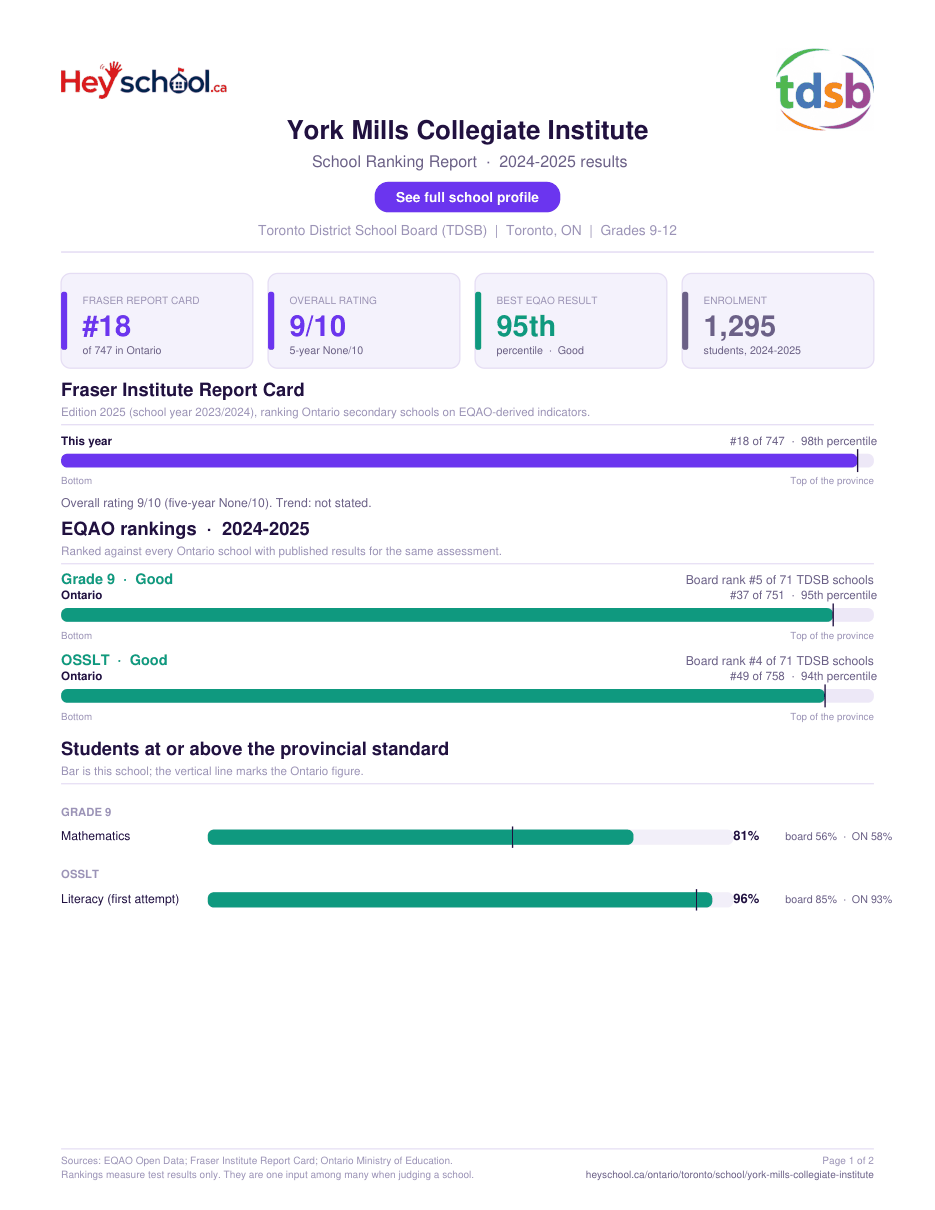The height and width of the screenshot is (1210, 935).
Task: Select the Best EQAO Result 95th card
Action: (571, 321)
